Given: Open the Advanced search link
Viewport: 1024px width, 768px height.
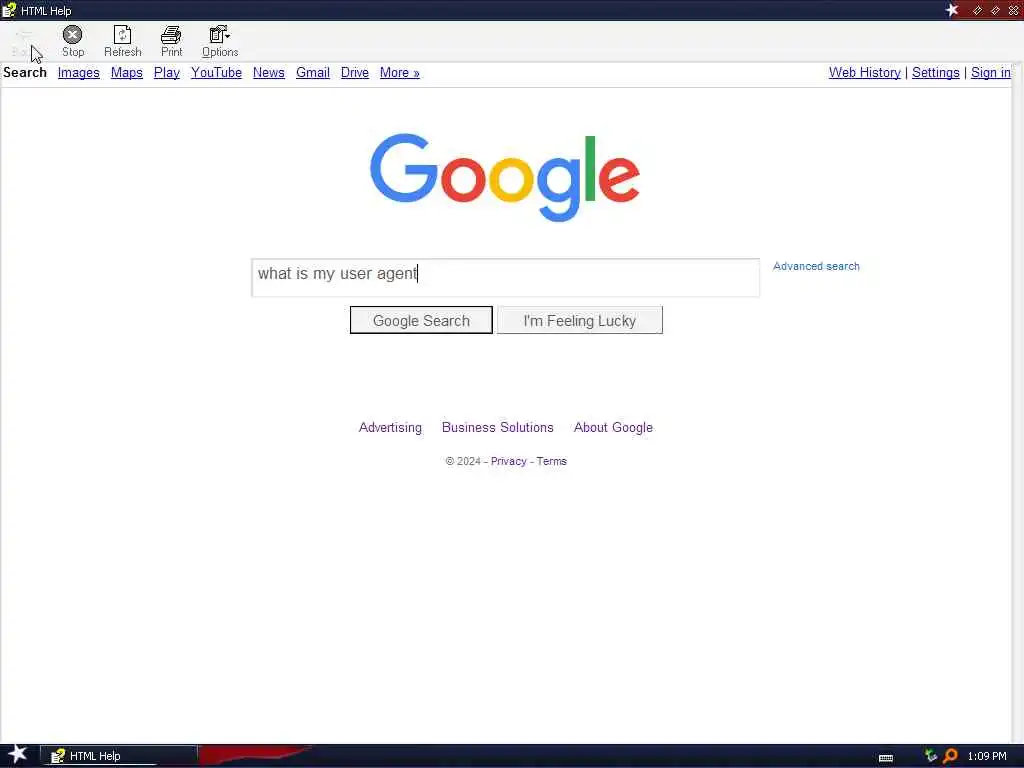Looking at the screenshot, I should coord(816,266).
